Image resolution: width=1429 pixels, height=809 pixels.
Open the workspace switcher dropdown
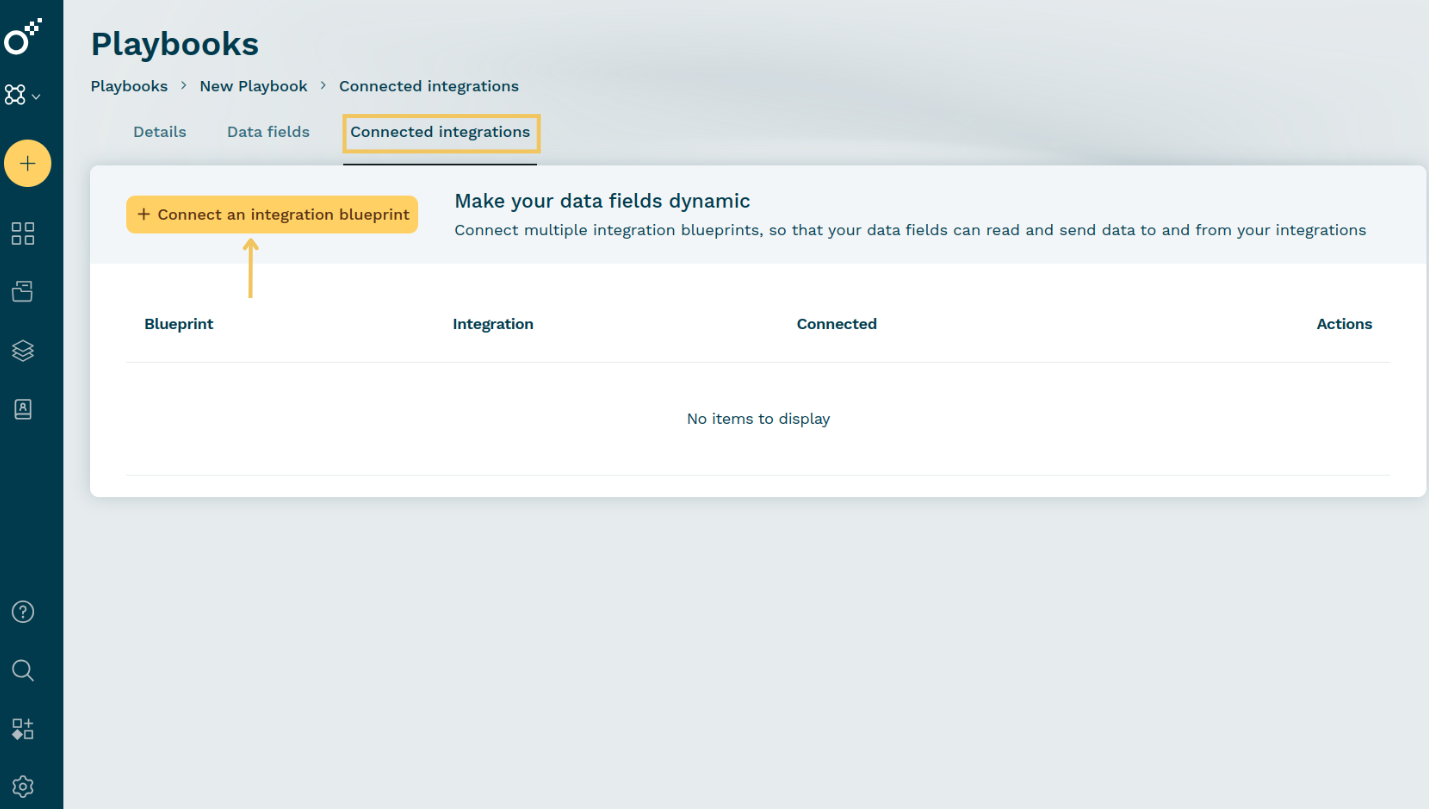point(23,96)
